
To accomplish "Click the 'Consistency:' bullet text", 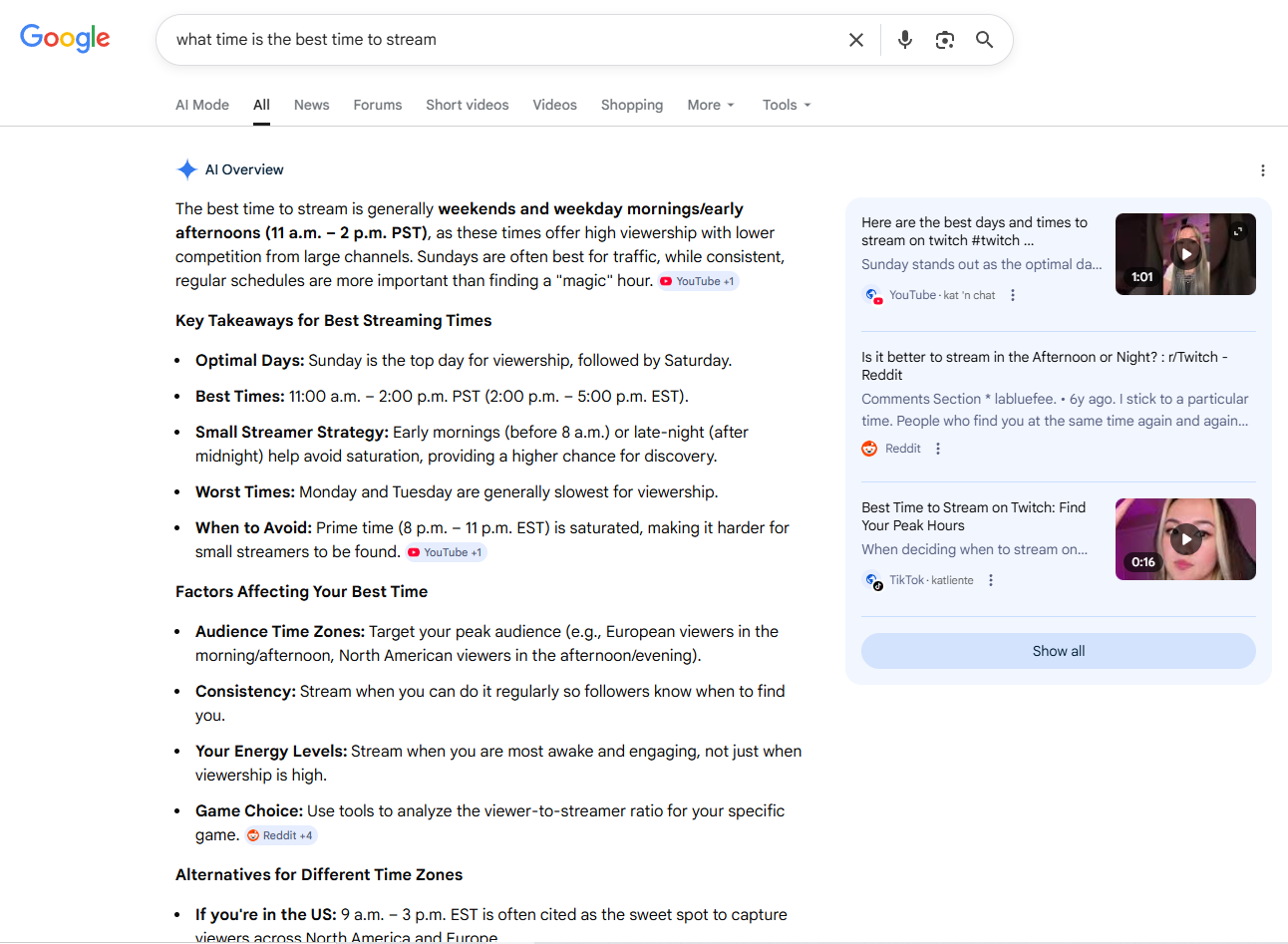I will point(245,692).
